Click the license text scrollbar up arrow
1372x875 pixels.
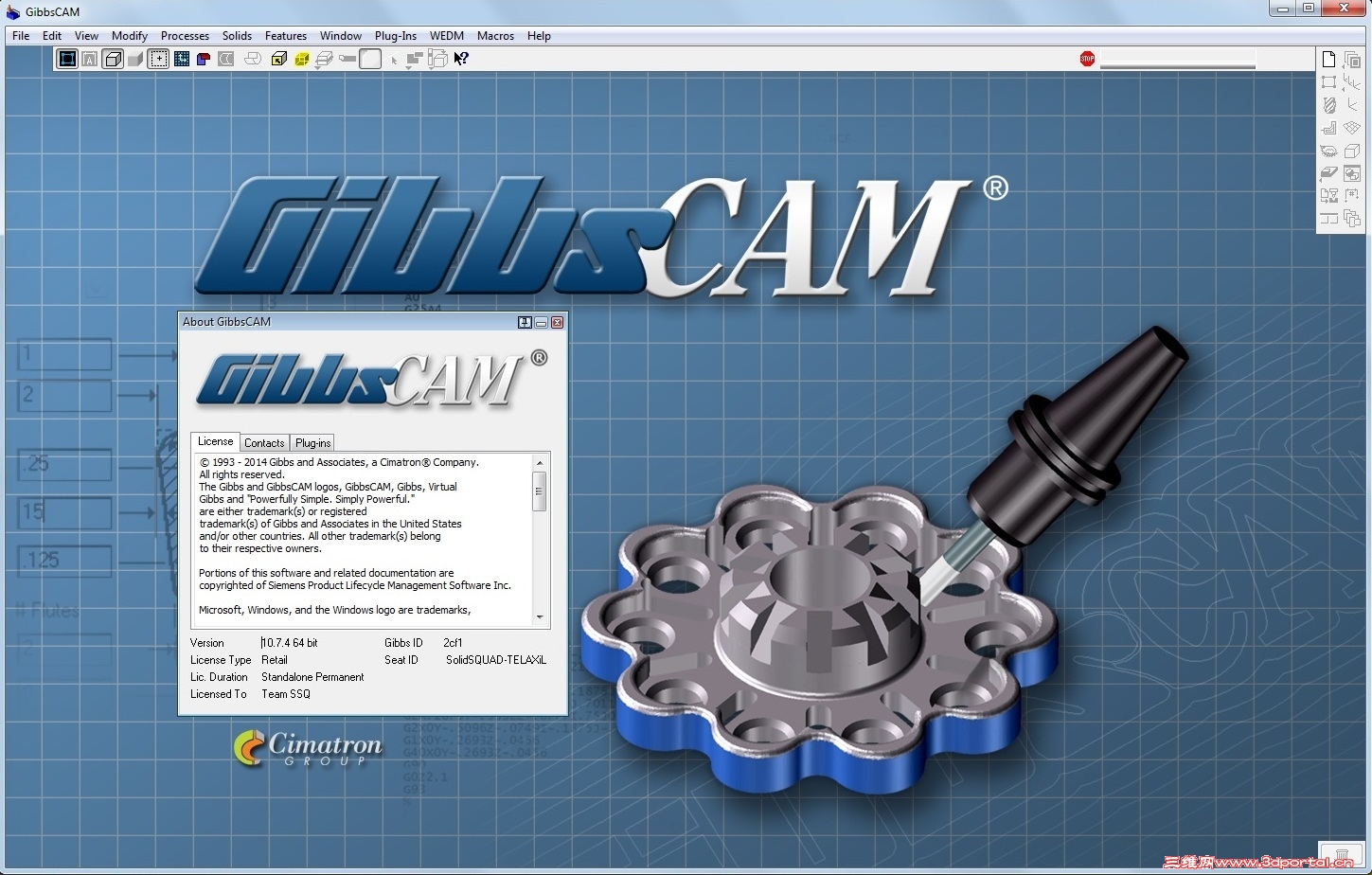pyautogui.click(x=540, y=463)
